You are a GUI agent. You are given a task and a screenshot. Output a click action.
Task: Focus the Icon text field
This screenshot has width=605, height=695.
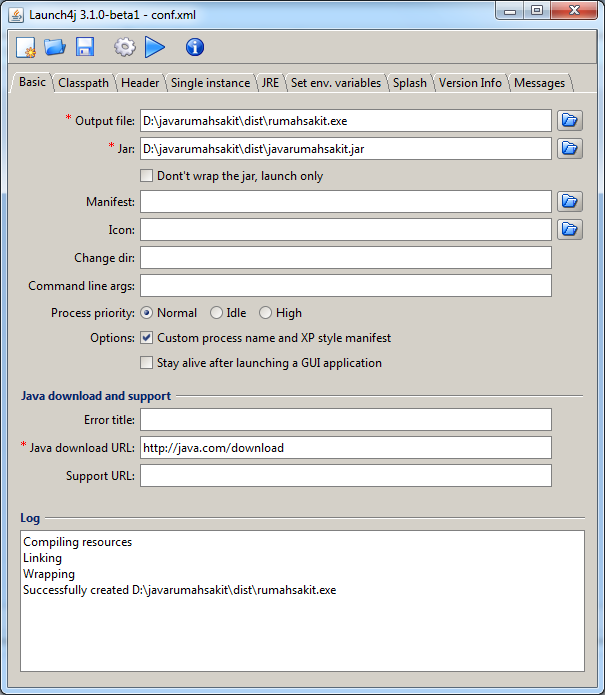[346, 230]
